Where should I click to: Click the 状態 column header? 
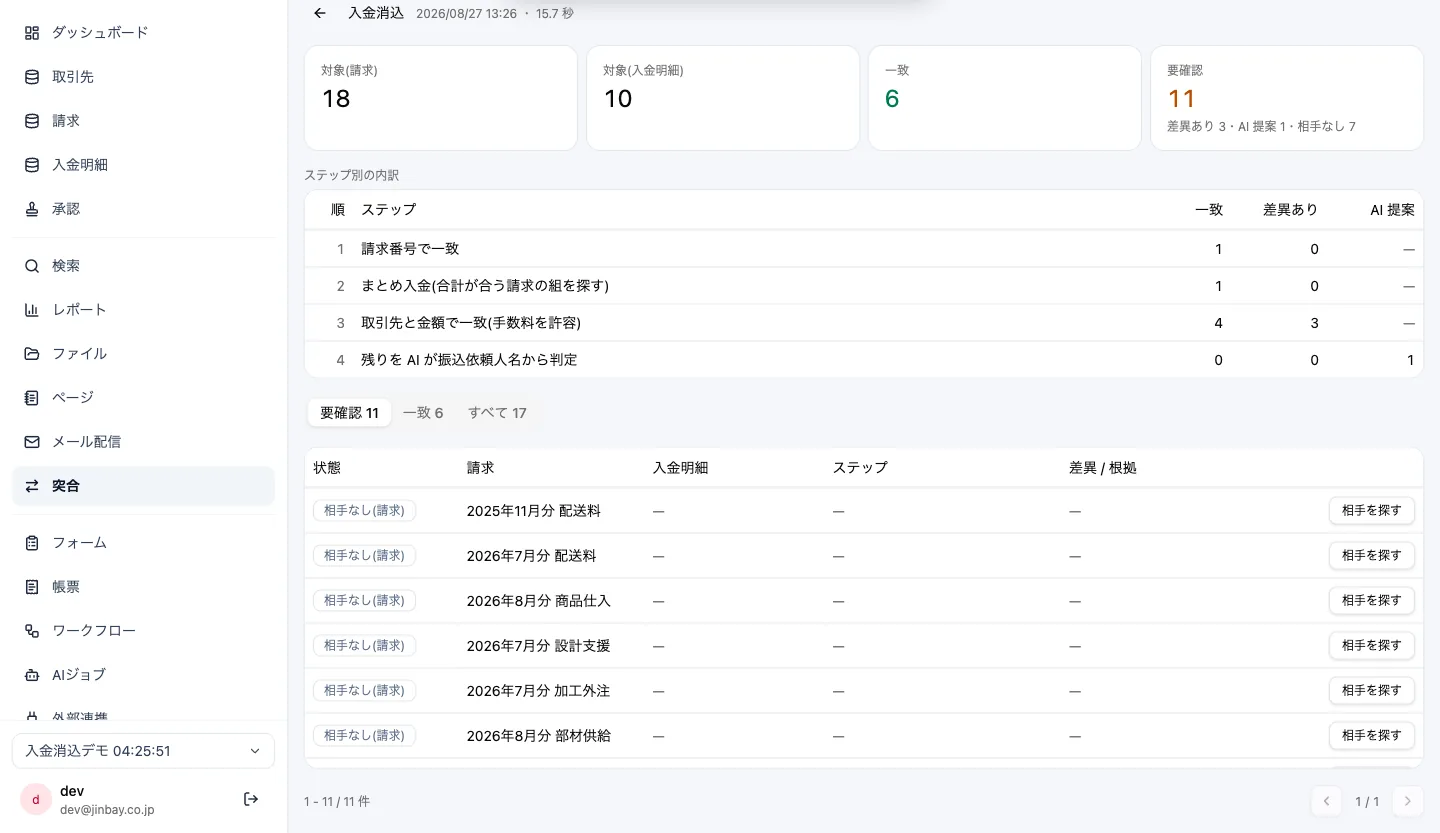327,468
